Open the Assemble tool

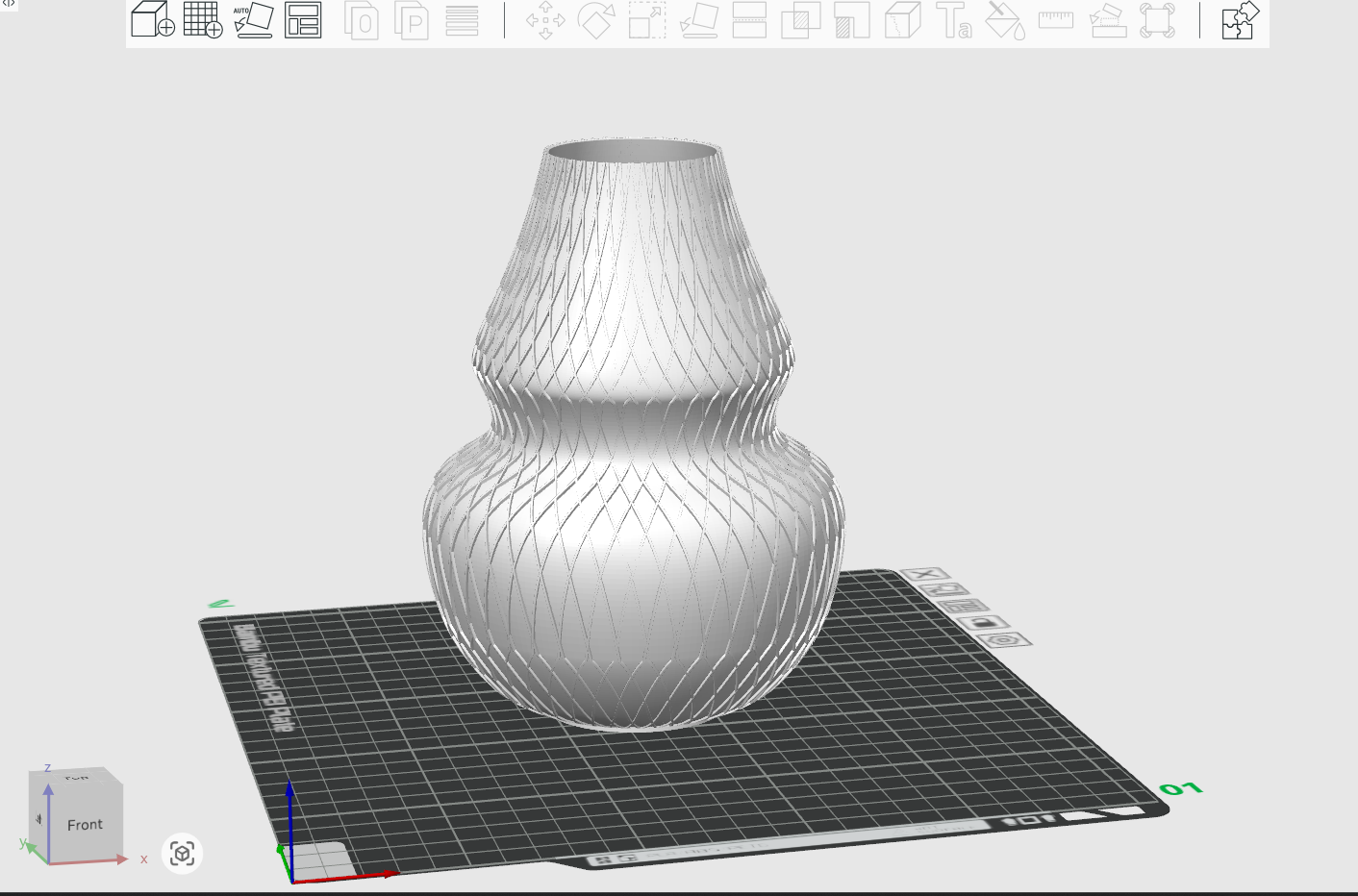pos(1107,20)
